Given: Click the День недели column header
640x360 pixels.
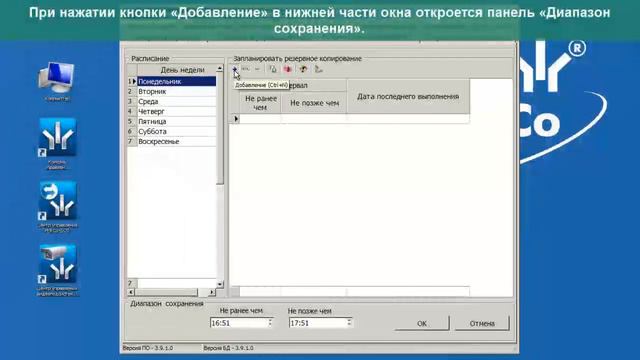Looking at the screenshot, I should point(176,70).
